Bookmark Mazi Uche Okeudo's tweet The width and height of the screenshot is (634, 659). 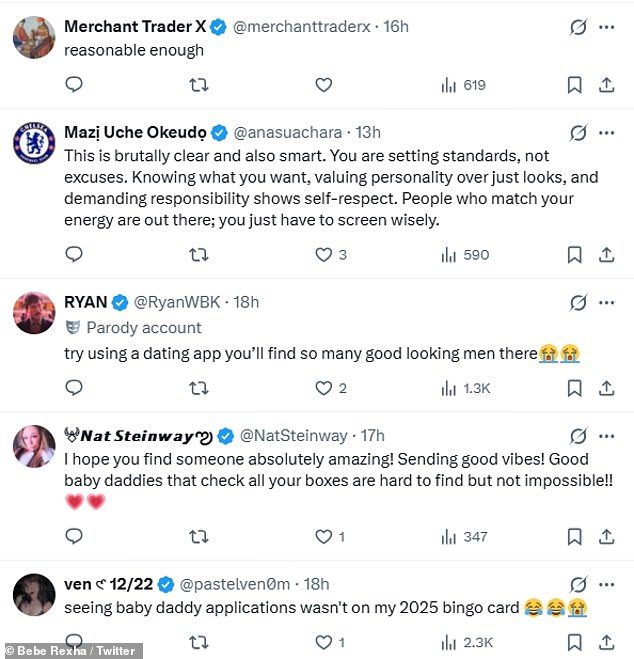pyautogui.click(x=574, y=255)
